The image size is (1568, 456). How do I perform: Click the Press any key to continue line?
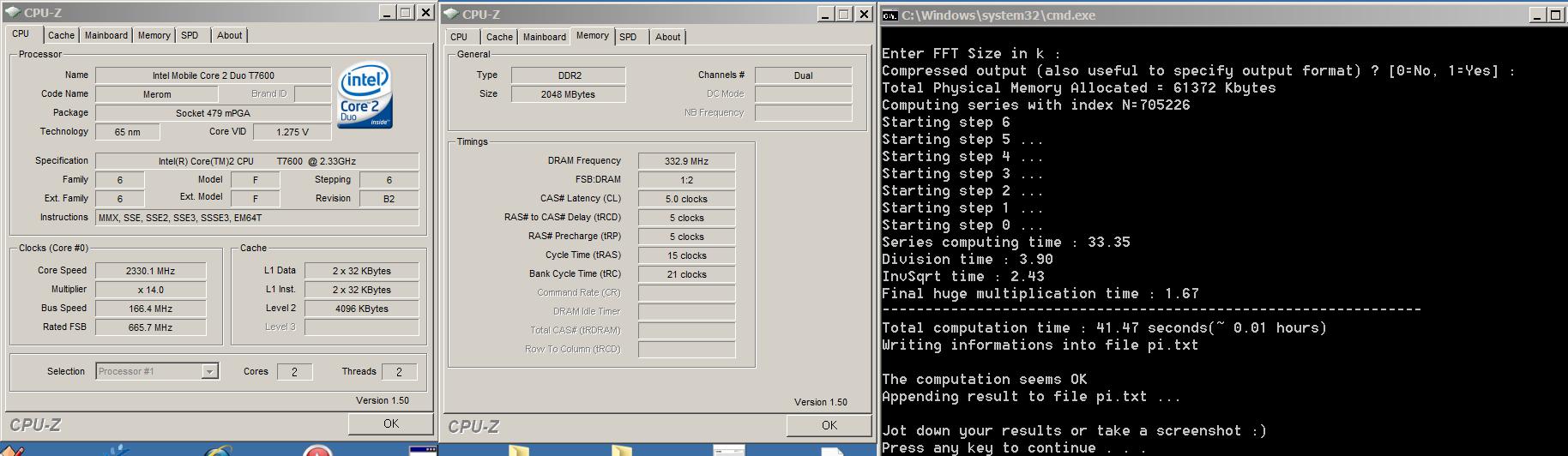click(x=1014, y=447)
